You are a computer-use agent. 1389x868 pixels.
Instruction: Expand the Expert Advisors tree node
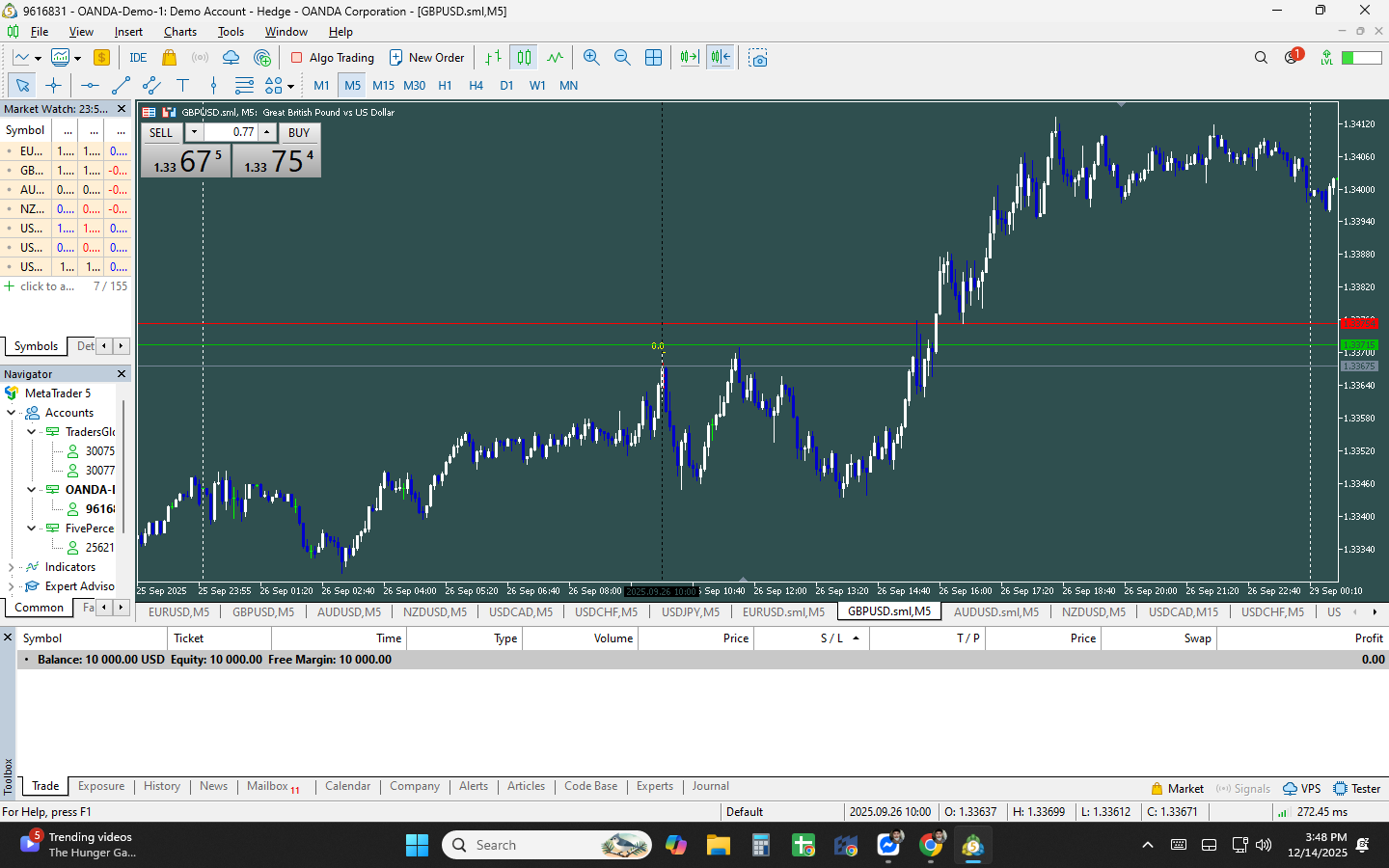12,586
